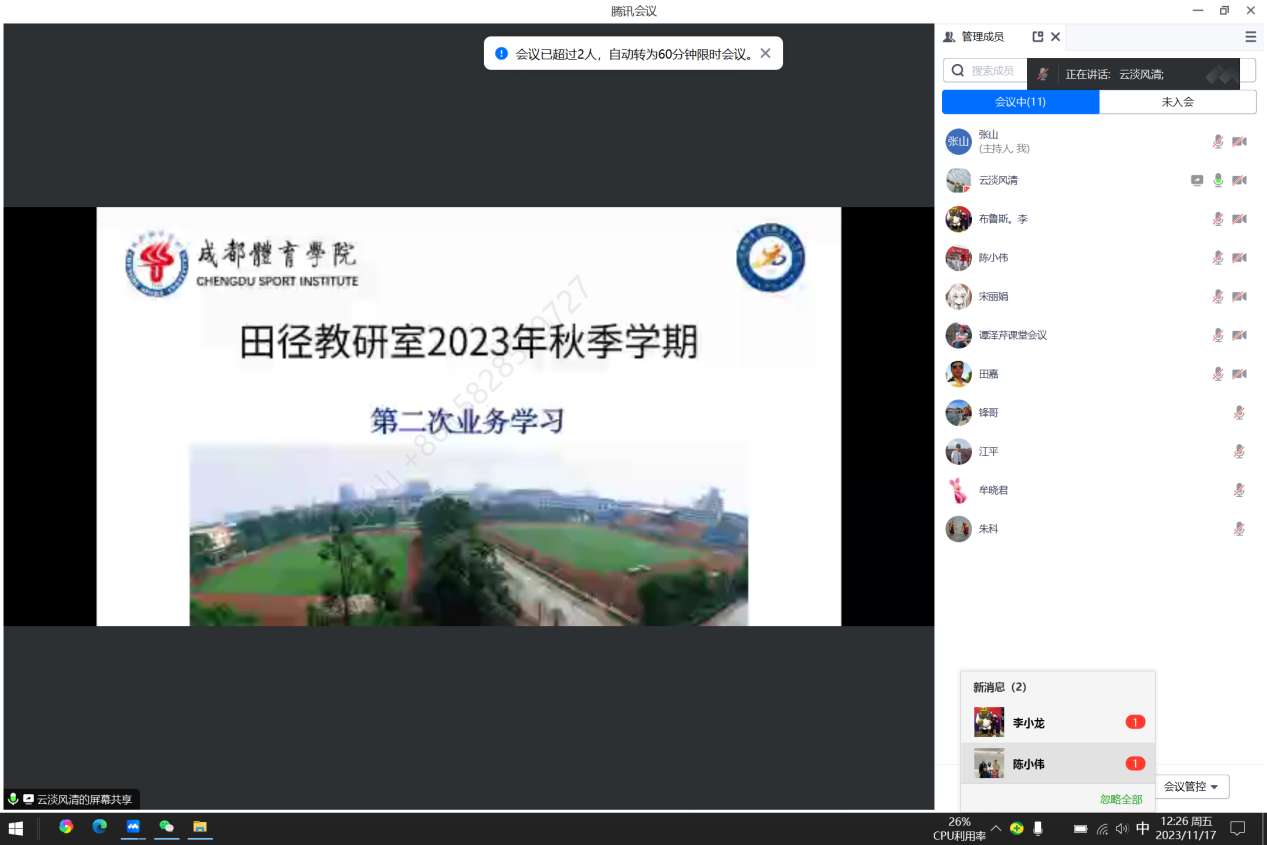This screenshot has width=1267, height=845.
Task: Click 忽略全部 to ignore all messages
Action: [1120, 799]
